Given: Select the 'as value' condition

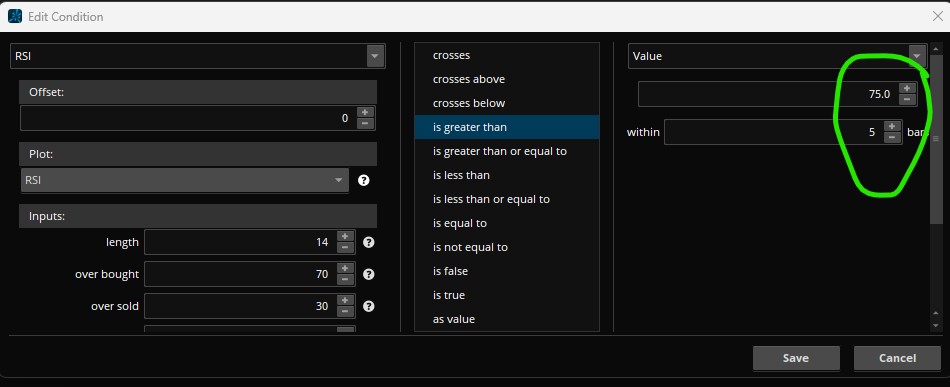Looking at the screenshot, I should point(507,319).
